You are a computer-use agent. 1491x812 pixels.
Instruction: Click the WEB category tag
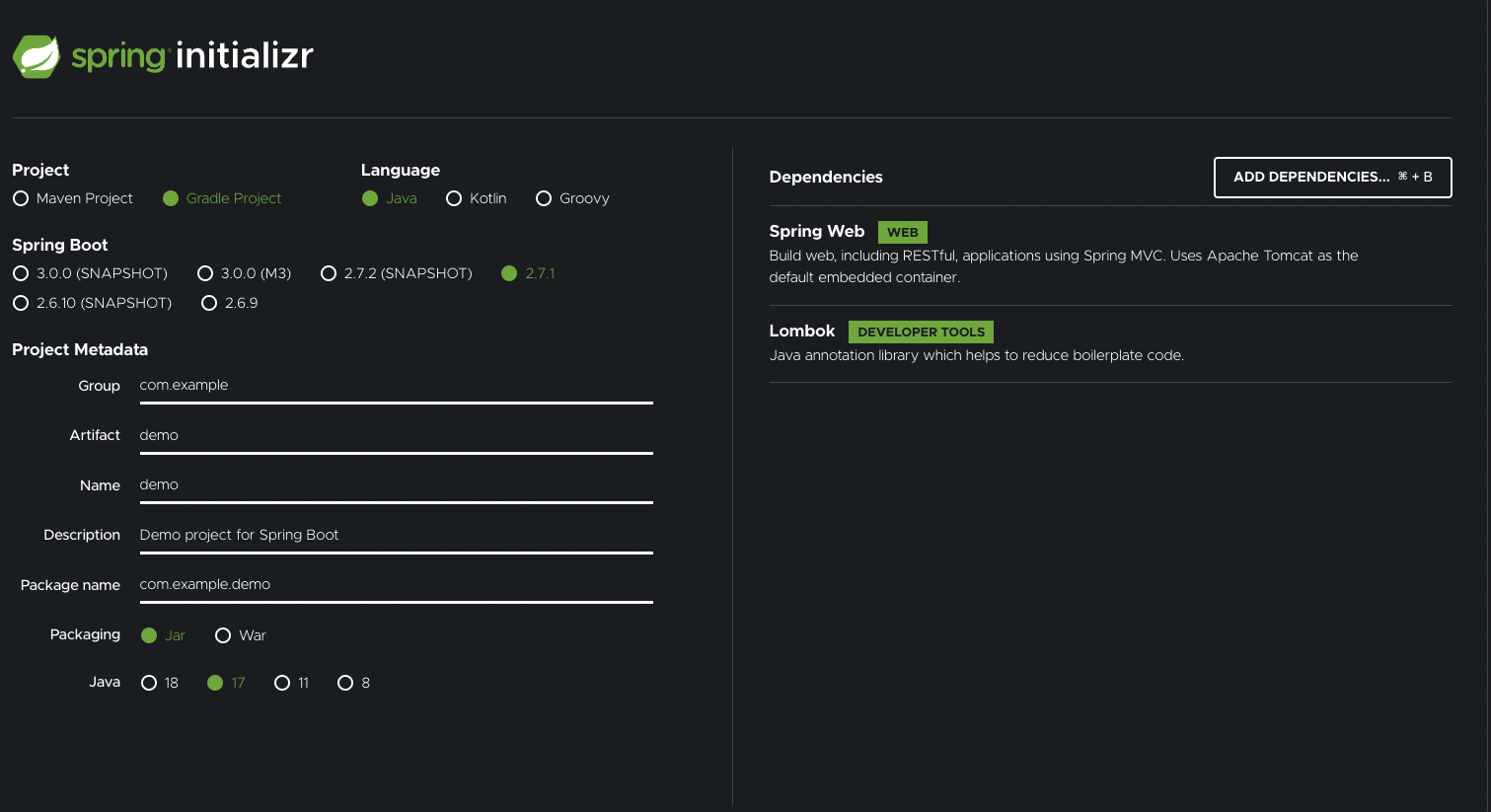click(x=903, y=233)
